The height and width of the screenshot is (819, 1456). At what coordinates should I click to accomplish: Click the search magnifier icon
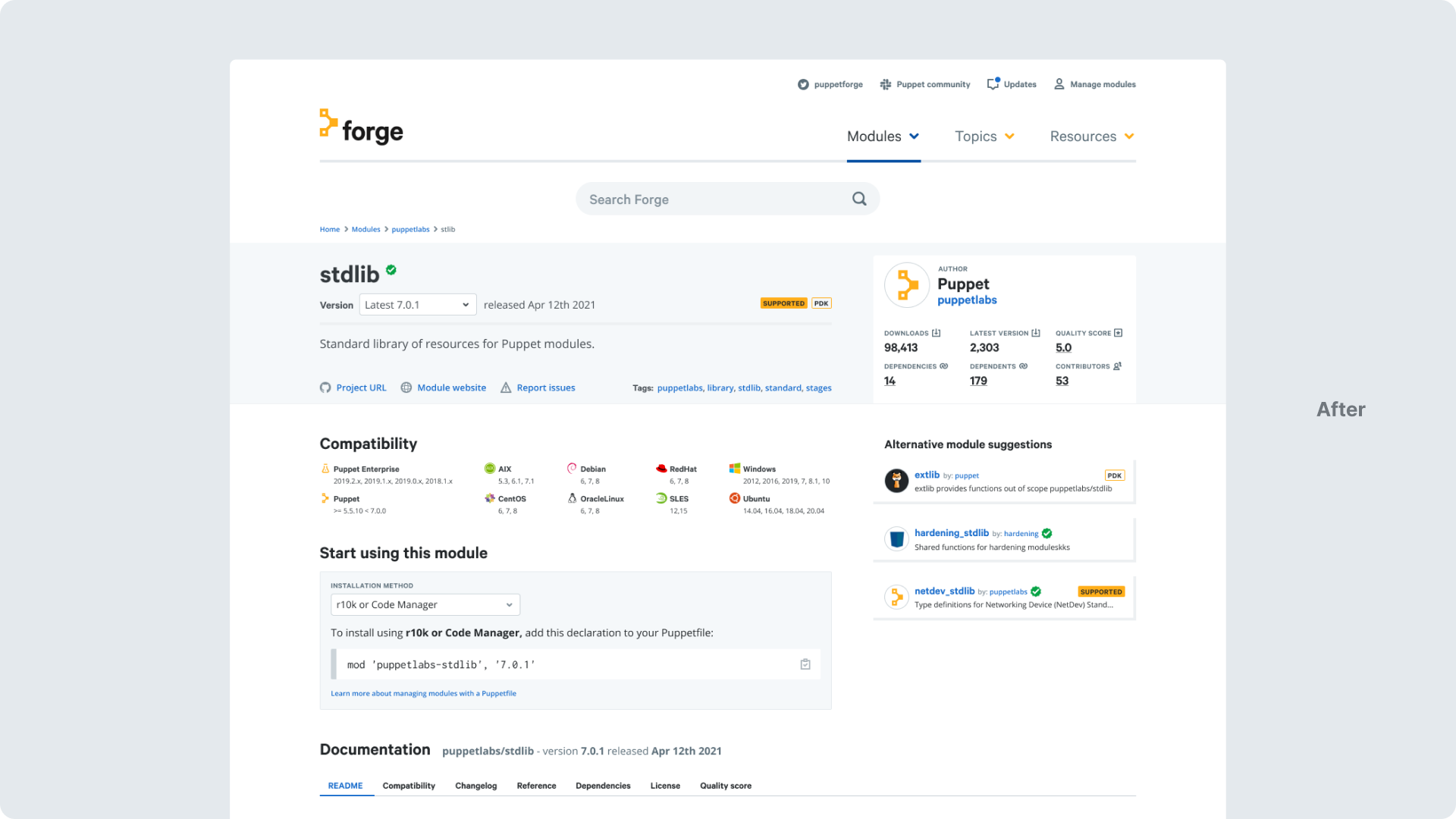point(858,199)
